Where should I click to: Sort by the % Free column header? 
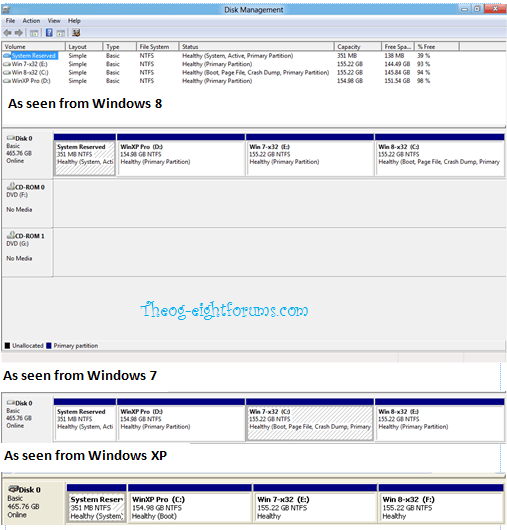[x=437, y=47]
